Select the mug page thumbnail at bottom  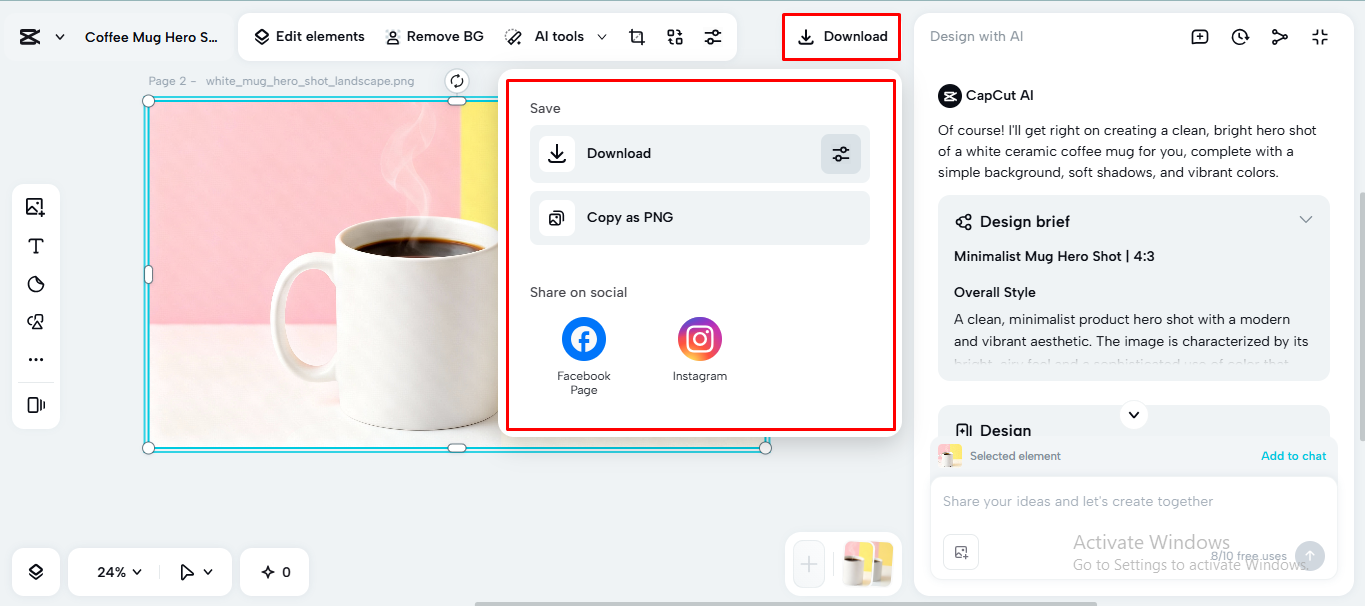click(x=868, y=564)
